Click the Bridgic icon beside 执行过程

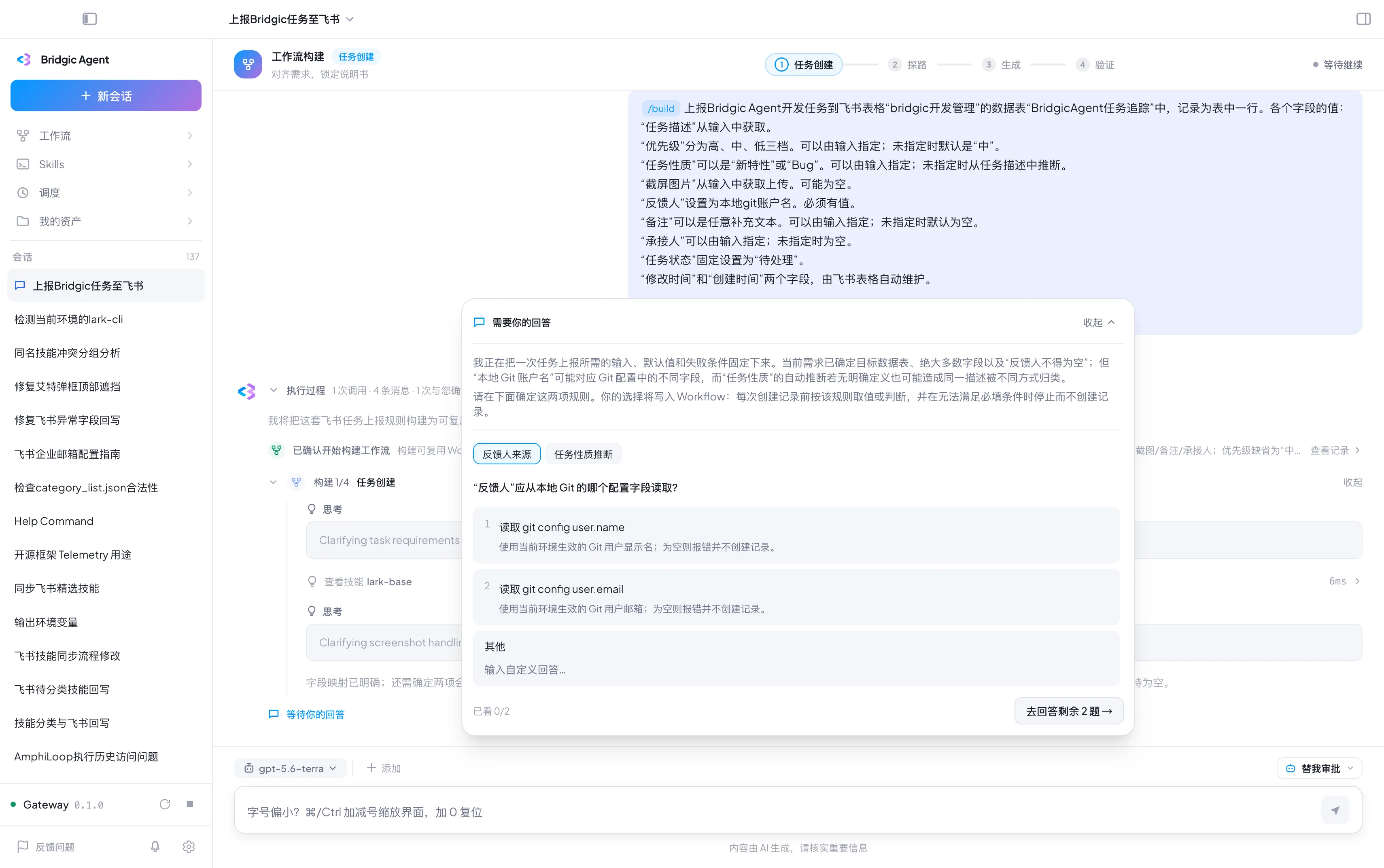click(246, 391)
